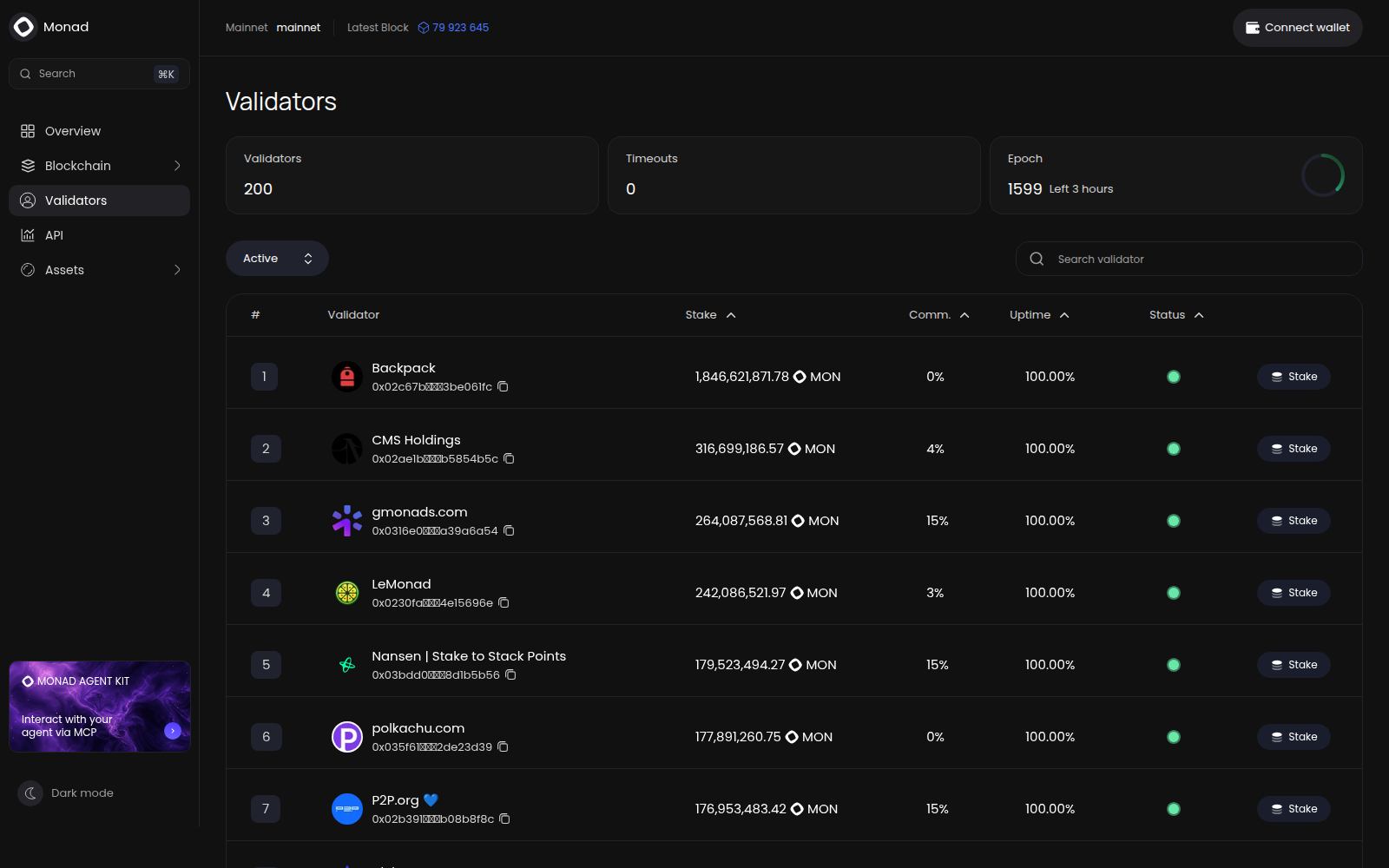The height and width of the screenshot is (868, 1389).
Task: Click Backpack green status indicator
Action: click(x=1174, y=377)
